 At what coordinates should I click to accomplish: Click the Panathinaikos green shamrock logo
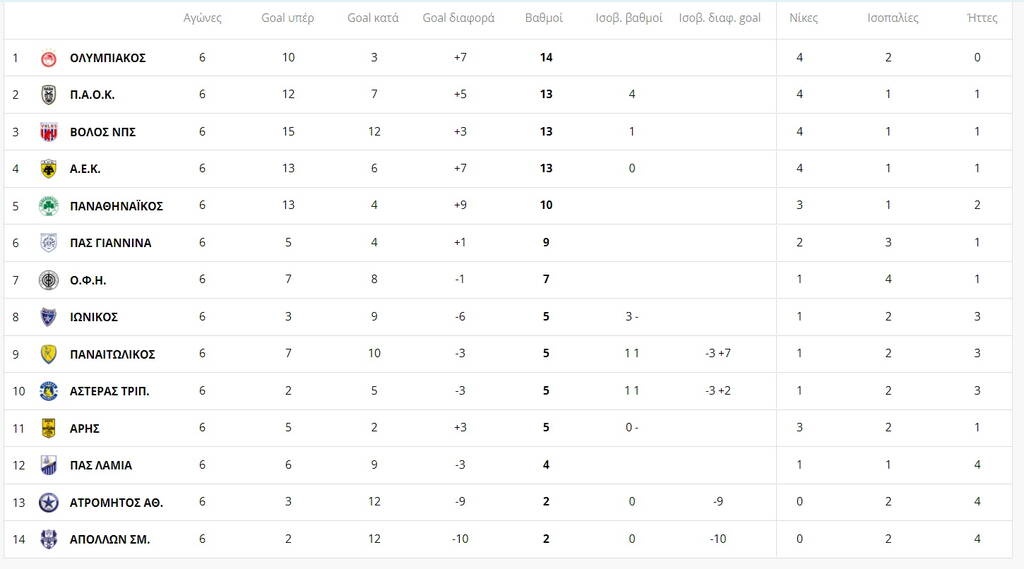(x=48, y=206)
